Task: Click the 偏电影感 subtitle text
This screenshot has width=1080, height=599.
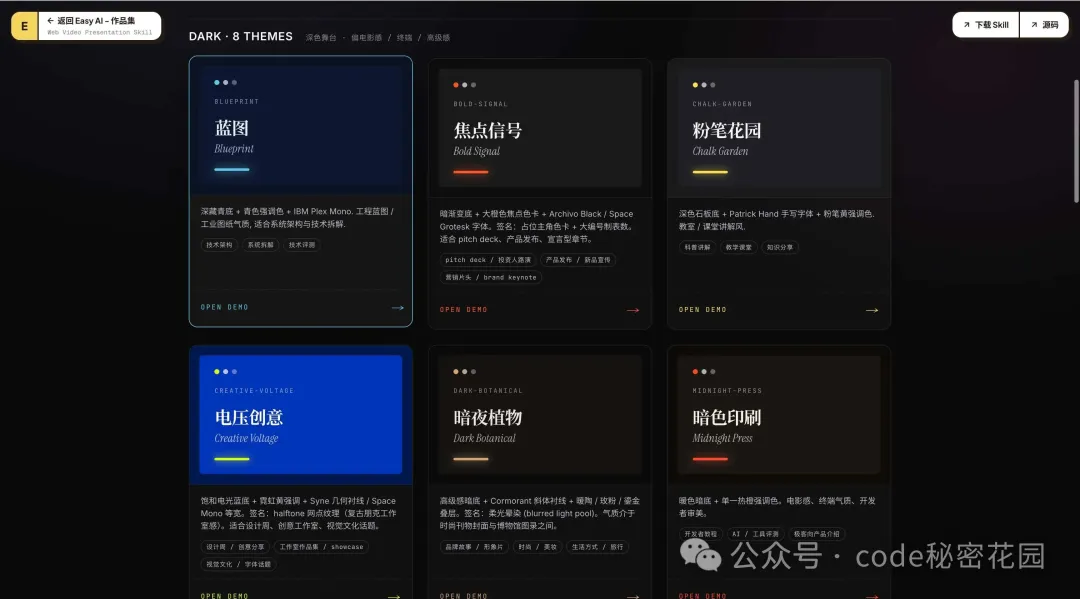Action: point(366,38)
